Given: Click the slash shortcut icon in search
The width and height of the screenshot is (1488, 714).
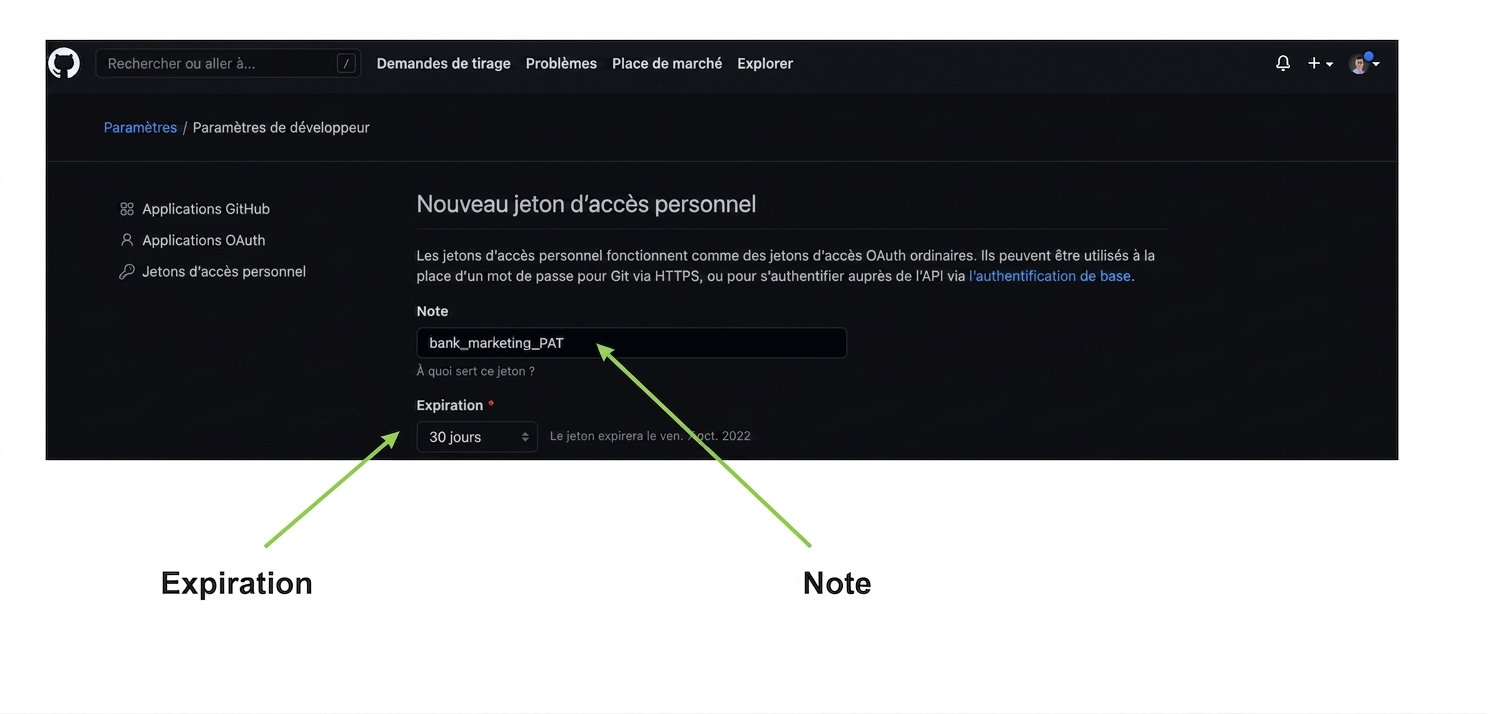Looking at the screenshot, I should 346,63.
